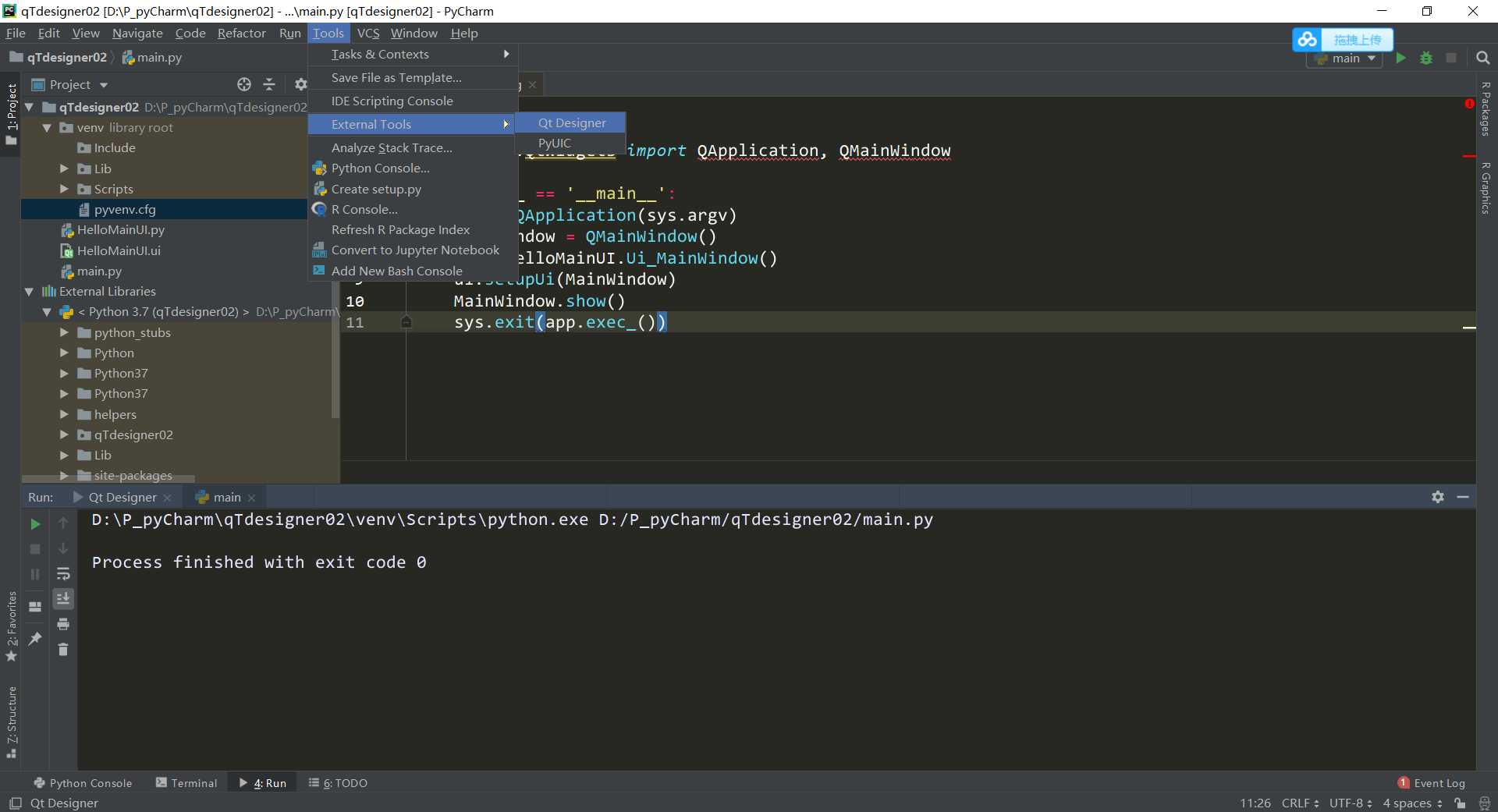Open the Event Log notification
Image resolution: width=1498 pixels, height=812 pixels.
[x=1432, y=783]
